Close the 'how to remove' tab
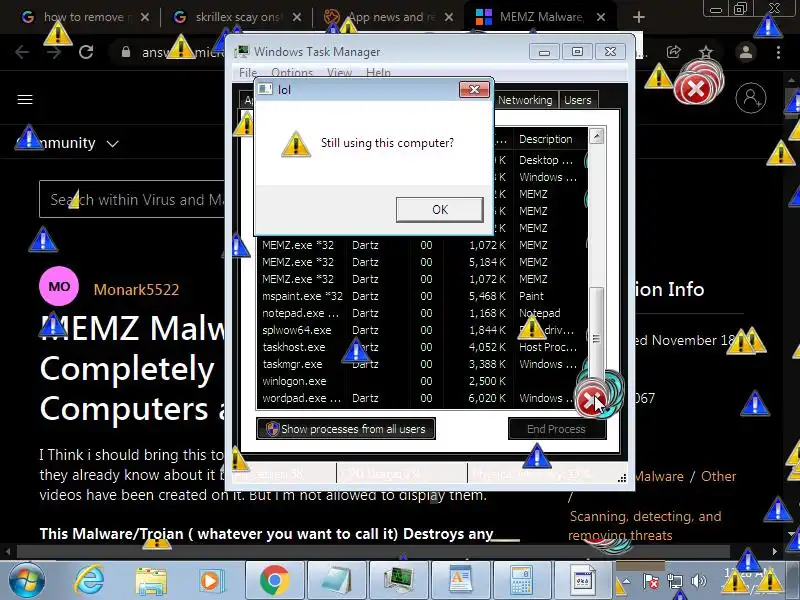 (x=145, y=17)
